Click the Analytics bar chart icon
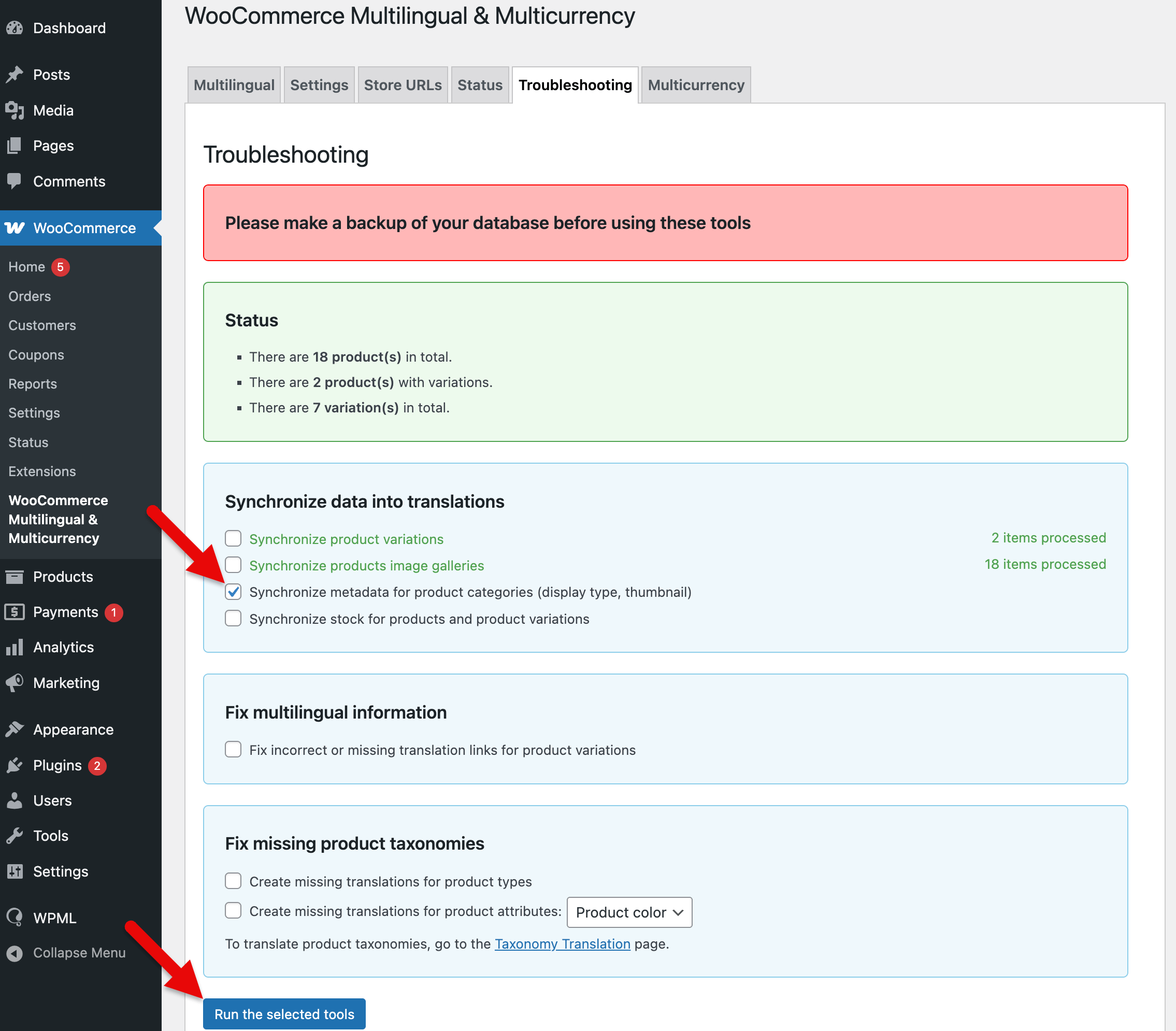 point(15,647)
